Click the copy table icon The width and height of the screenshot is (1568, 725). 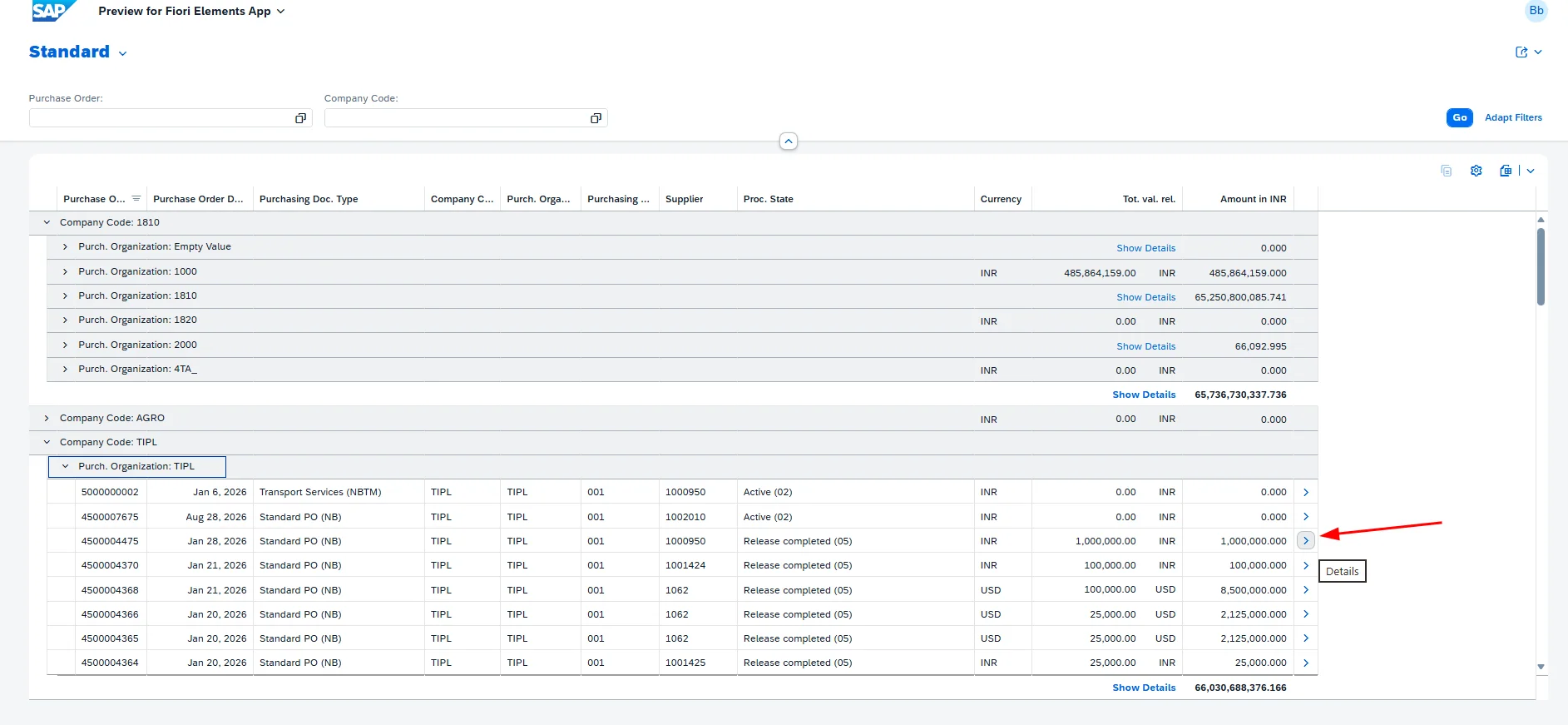click(1446, 171)
